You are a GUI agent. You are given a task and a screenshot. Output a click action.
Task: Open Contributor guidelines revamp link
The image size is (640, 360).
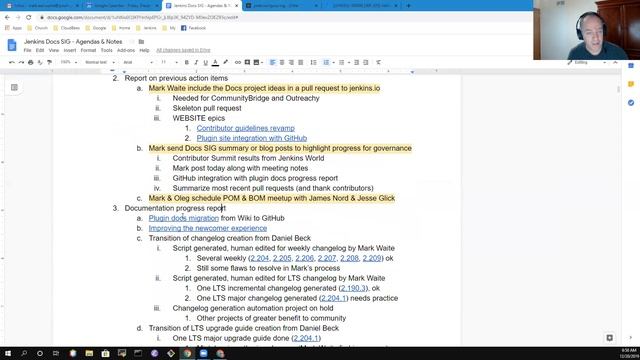pyautogui.click(x=246, y=128)
